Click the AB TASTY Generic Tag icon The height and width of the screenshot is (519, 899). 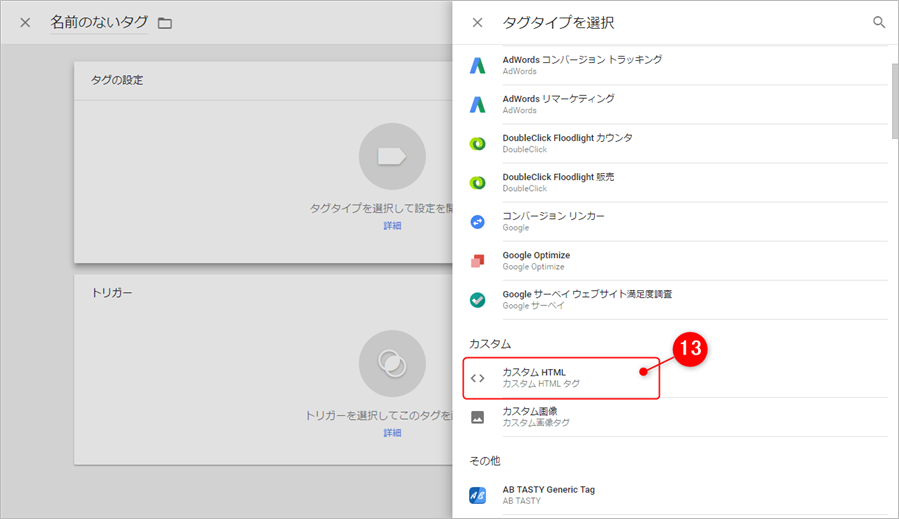click(478, 495)
